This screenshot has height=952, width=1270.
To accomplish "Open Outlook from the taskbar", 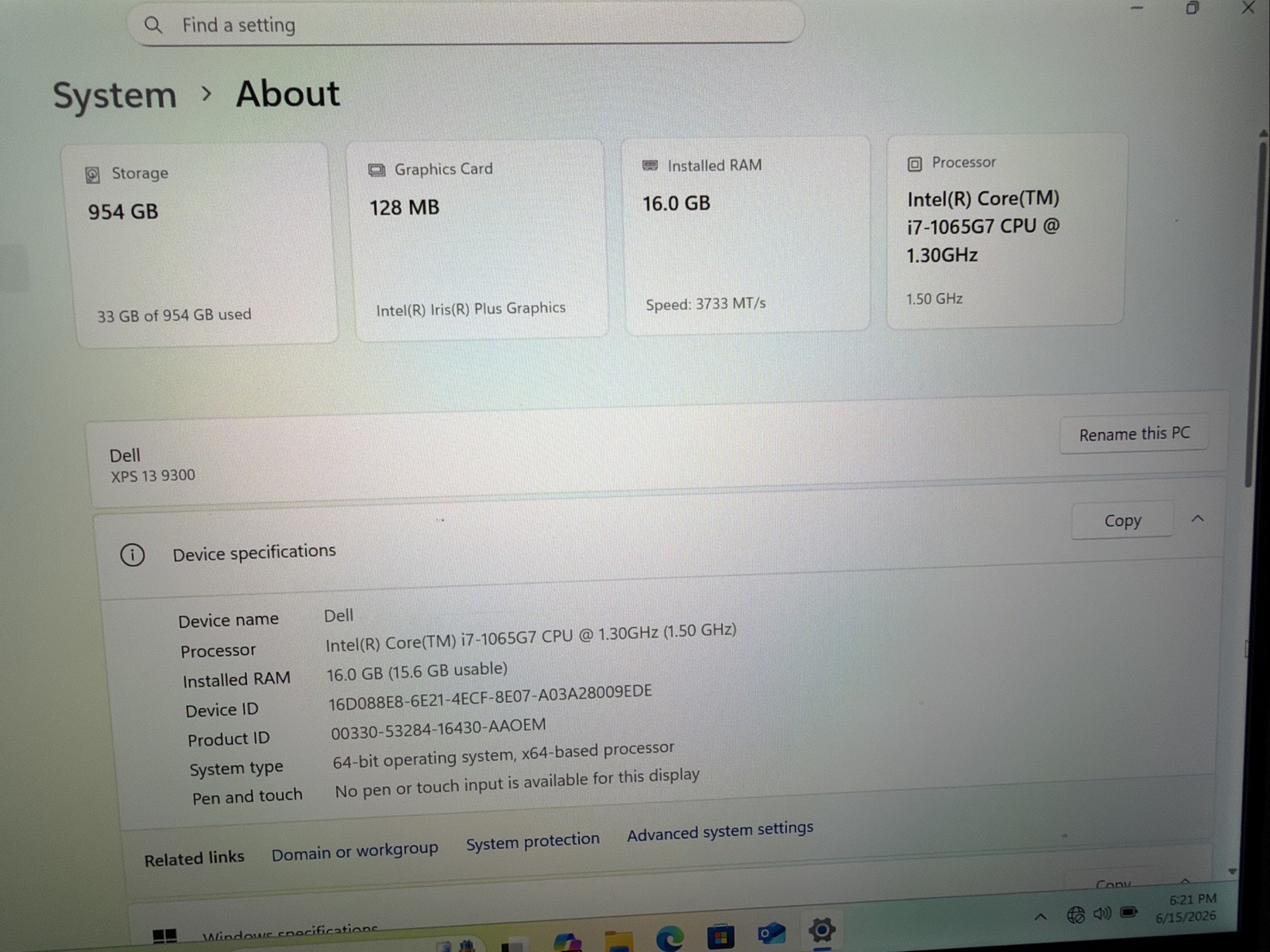I will (x=770, y=933).
